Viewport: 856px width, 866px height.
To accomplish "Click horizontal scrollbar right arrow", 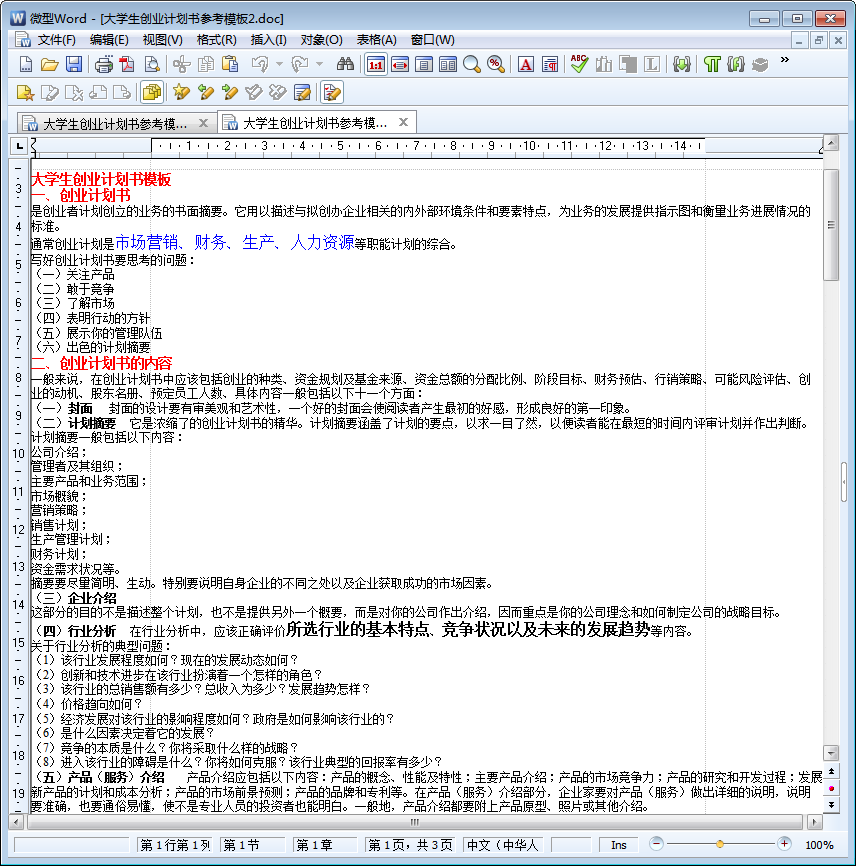I will [814, 822].
